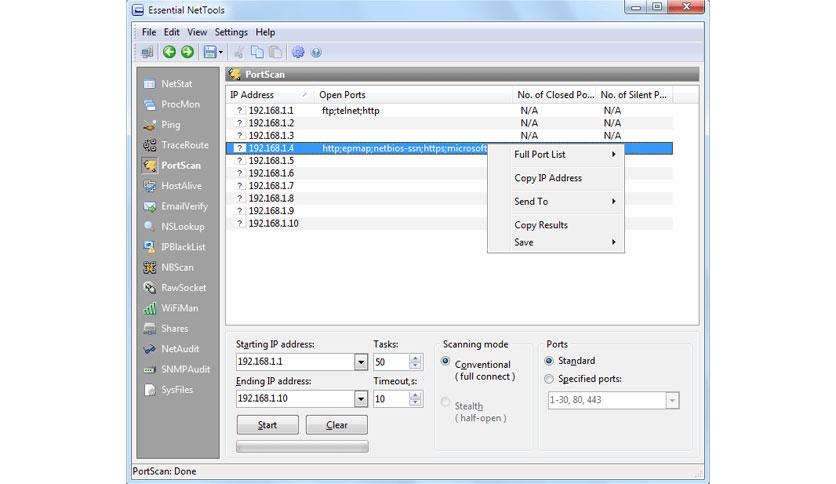Focus the Timeout value field

coord(391,399)
